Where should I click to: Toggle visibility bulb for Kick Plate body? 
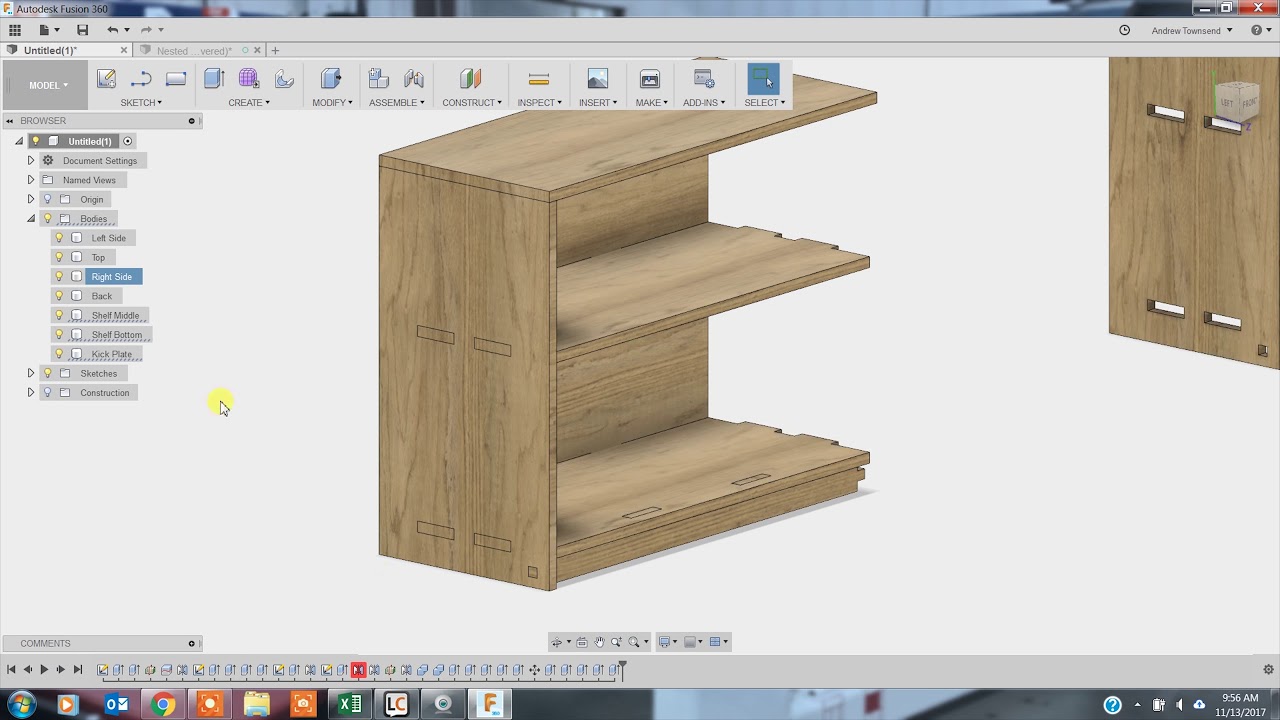(x=59, y=354)
